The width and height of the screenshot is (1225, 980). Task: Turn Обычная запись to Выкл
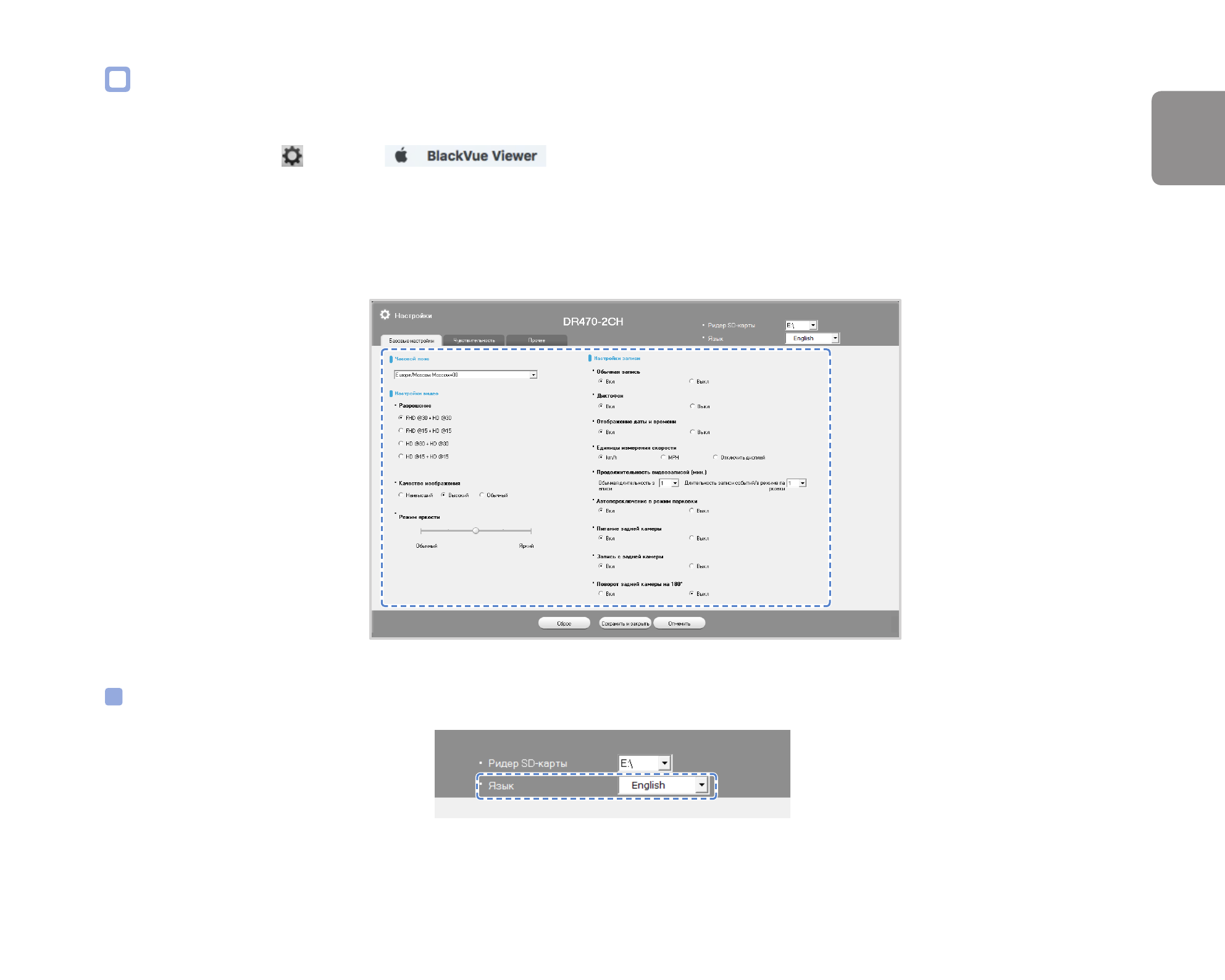tap(692, 381)
